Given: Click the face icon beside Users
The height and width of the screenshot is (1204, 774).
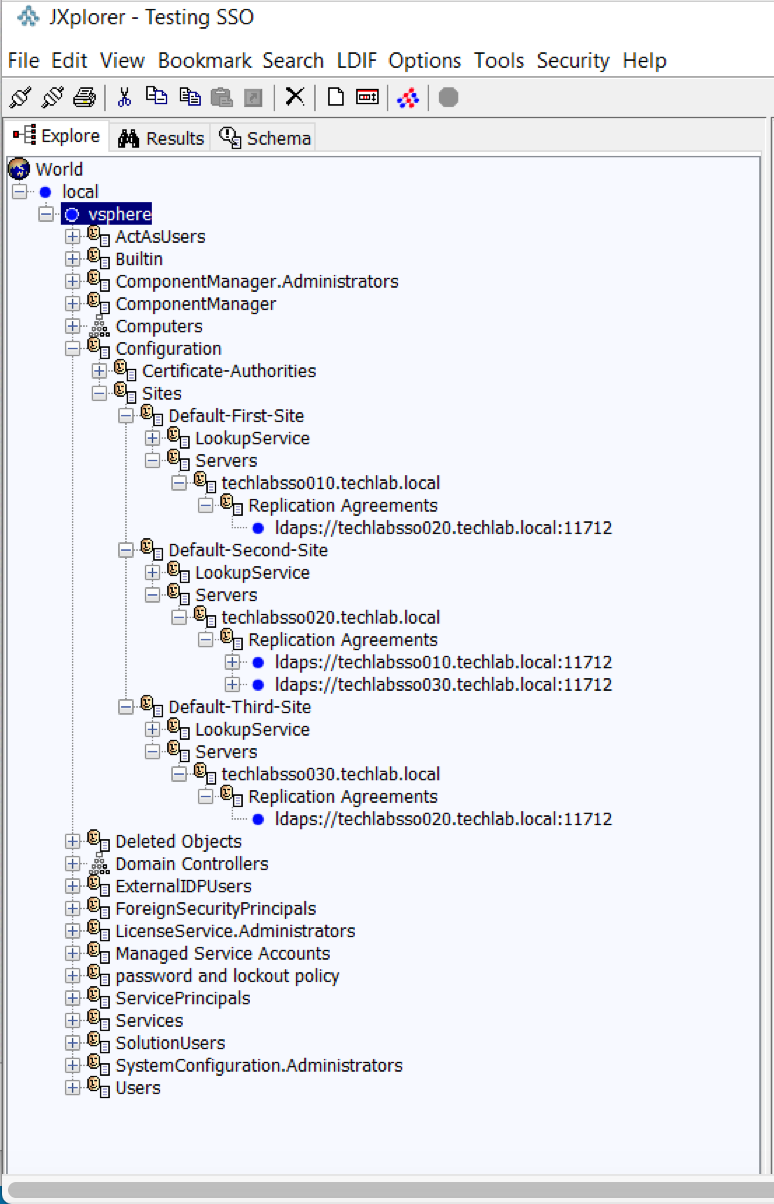Looking at the screenshot, I should 98,1087.
